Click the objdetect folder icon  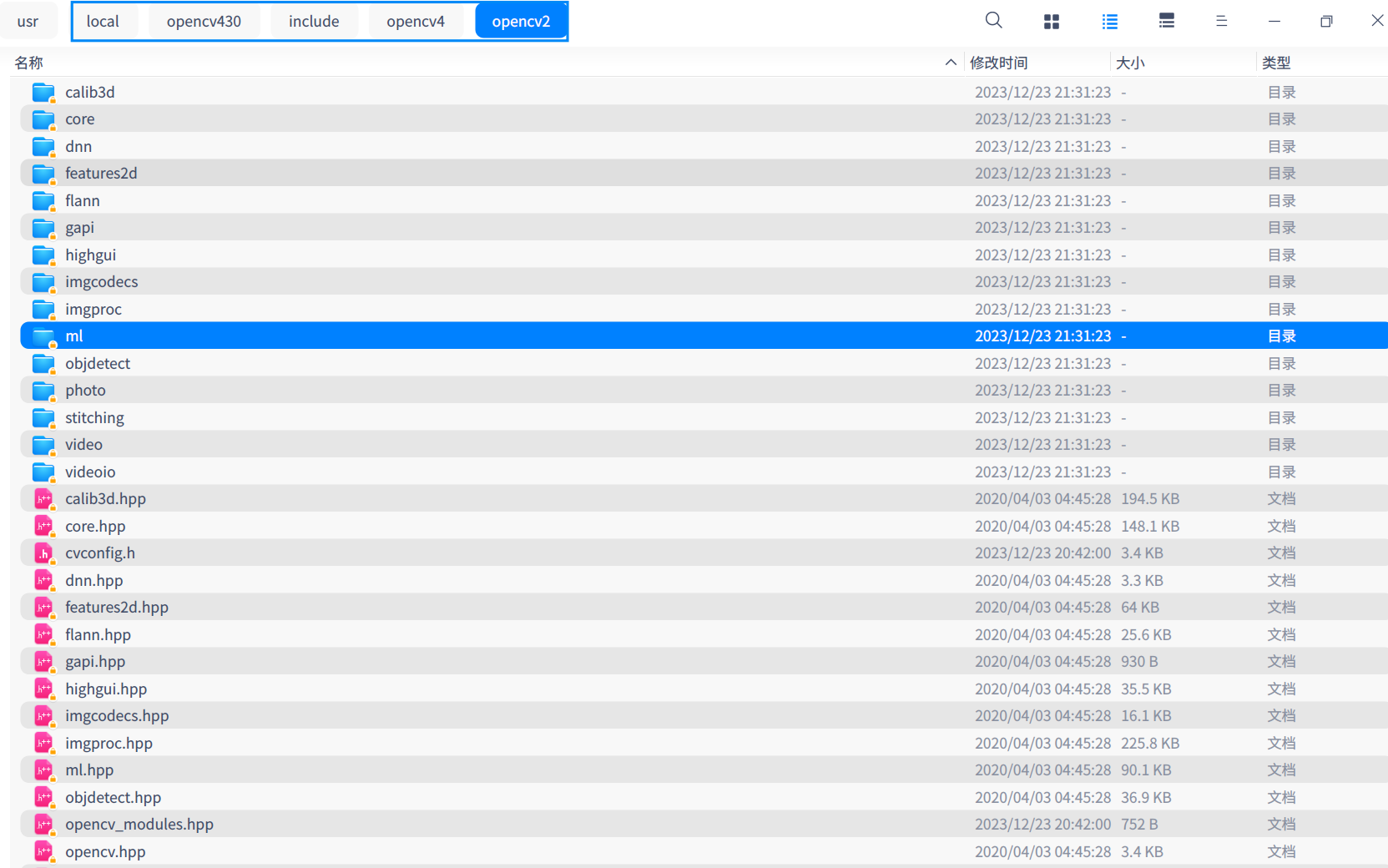[x=43, y=364]
